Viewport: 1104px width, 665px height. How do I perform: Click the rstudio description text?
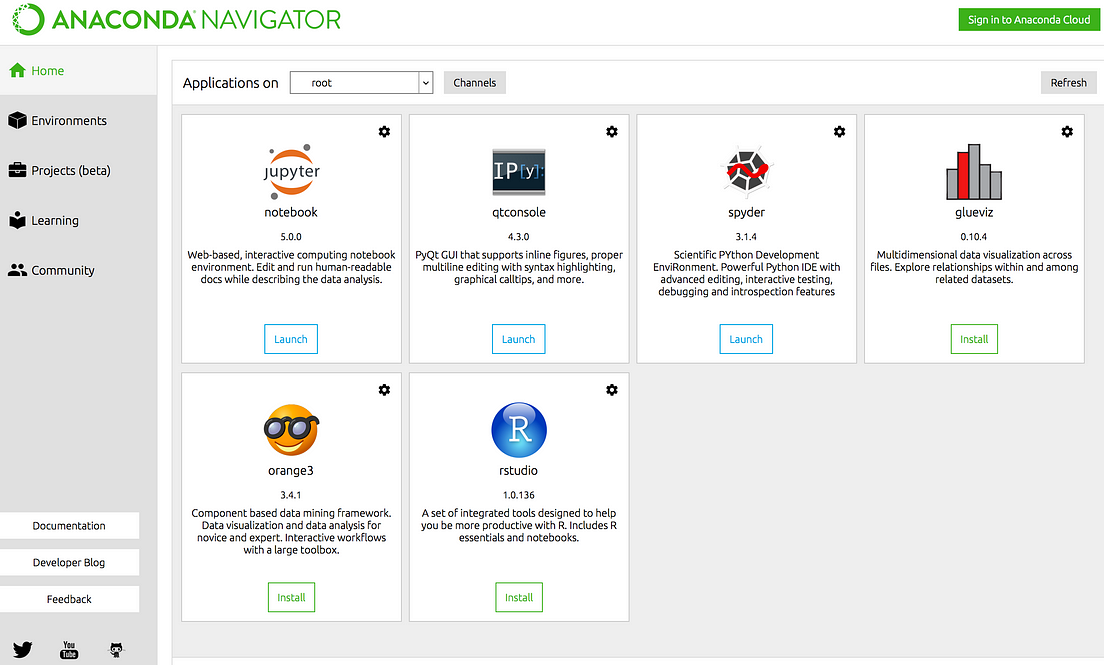tap(519, 526)
